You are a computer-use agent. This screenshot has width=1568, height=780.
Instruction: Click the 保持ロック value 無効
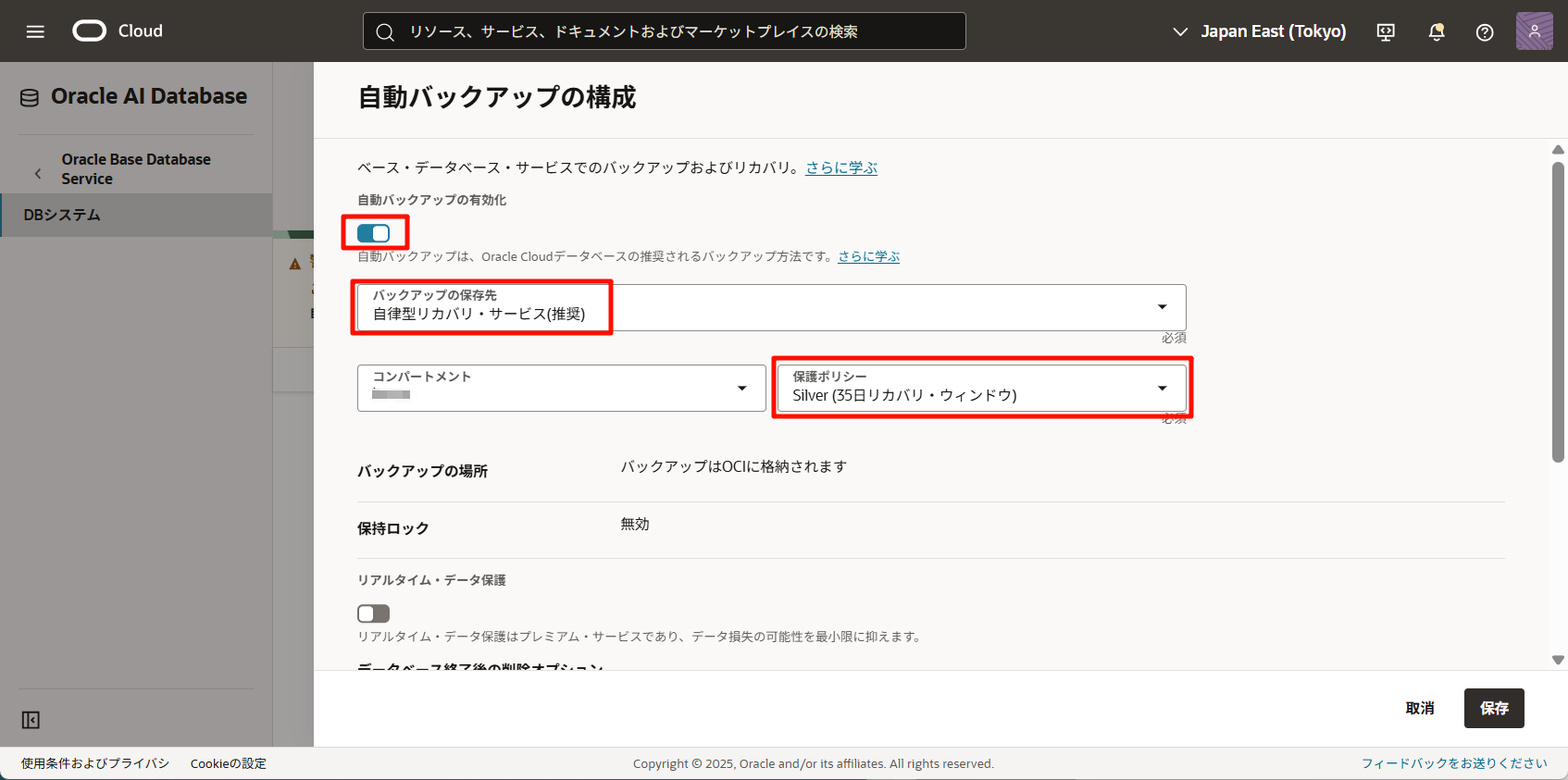[x=635, y=524]
